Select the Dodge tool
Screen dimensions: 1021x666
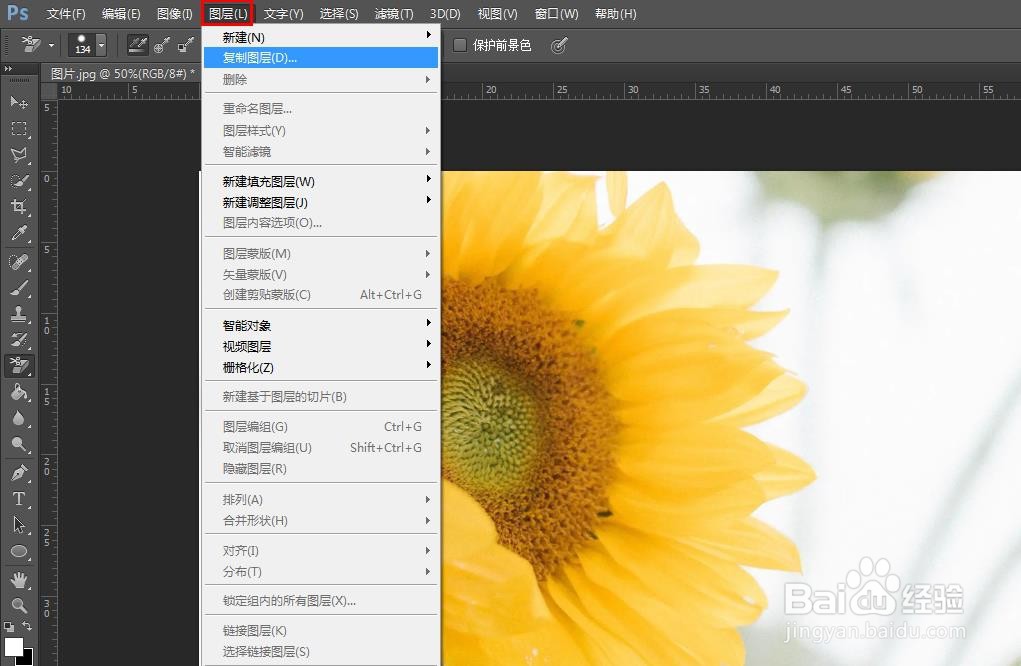click(19, 444)
